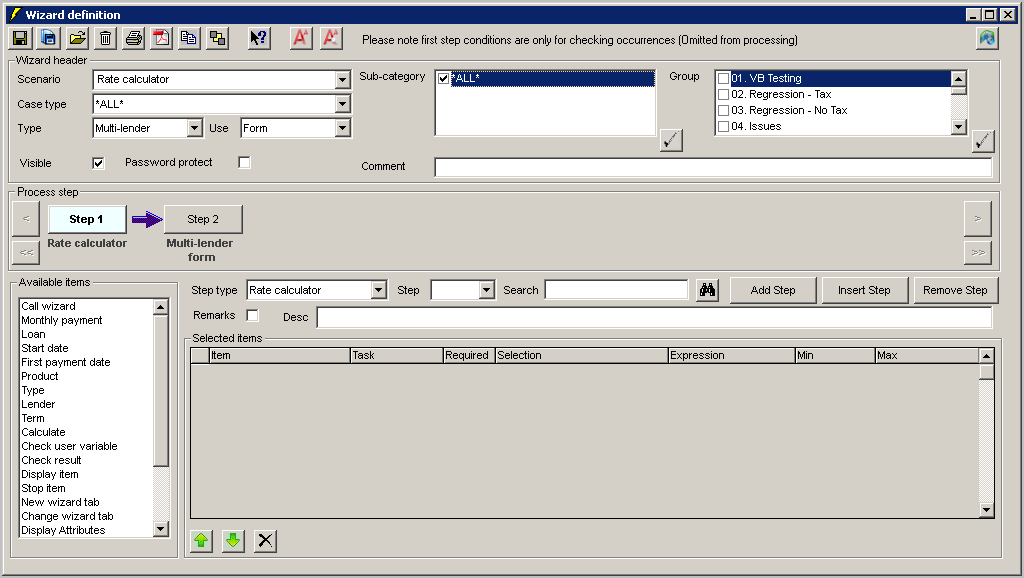1024x578 pixels.
Task: Move selected item down with green arrow
Action: coord(233,541)
